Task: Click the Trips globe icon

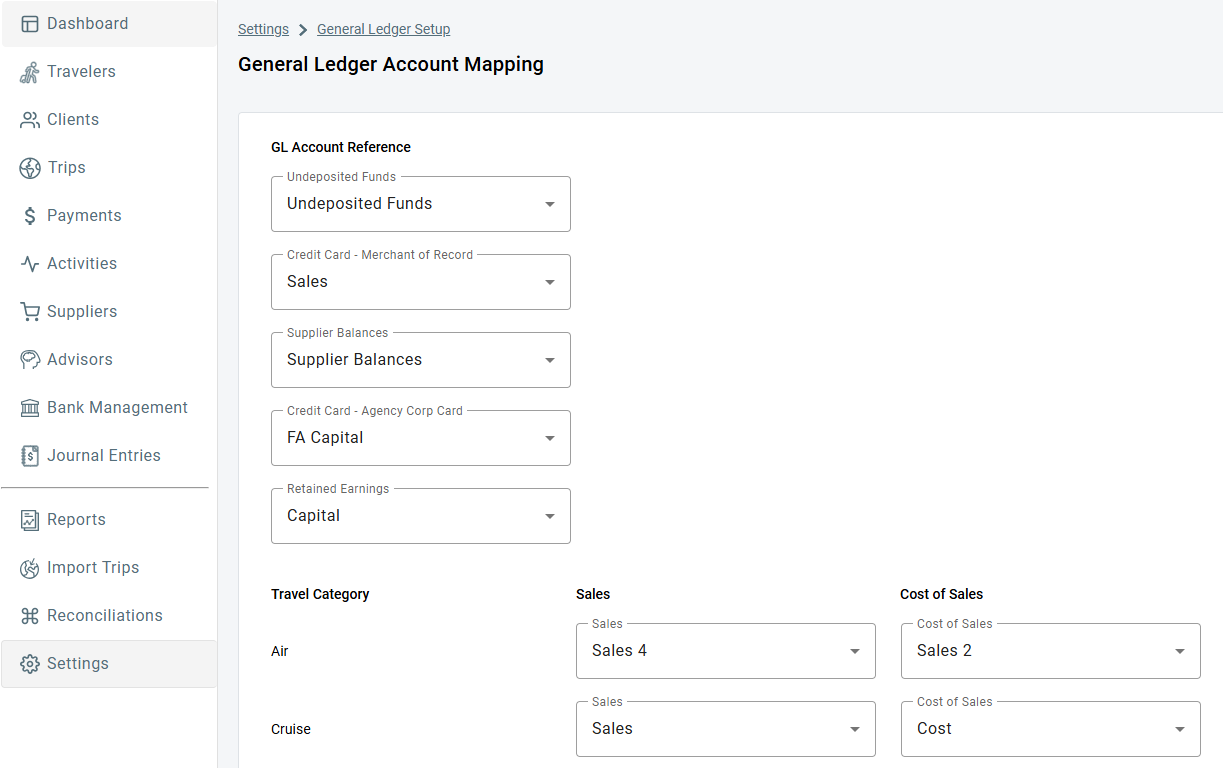Action: click(29, 167)
